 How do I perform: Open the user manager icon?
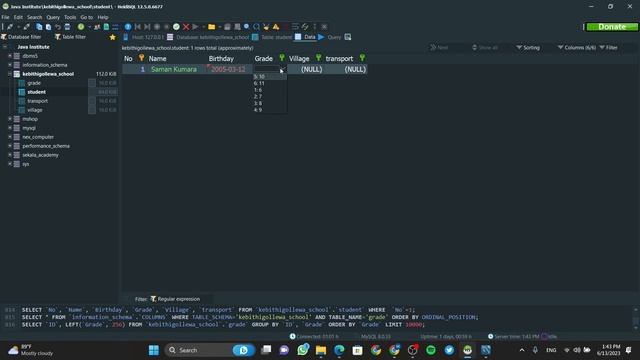pos(97,27)
